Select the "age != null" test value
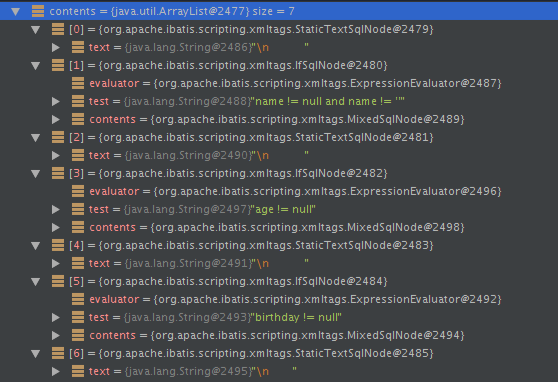 (284, 209)
